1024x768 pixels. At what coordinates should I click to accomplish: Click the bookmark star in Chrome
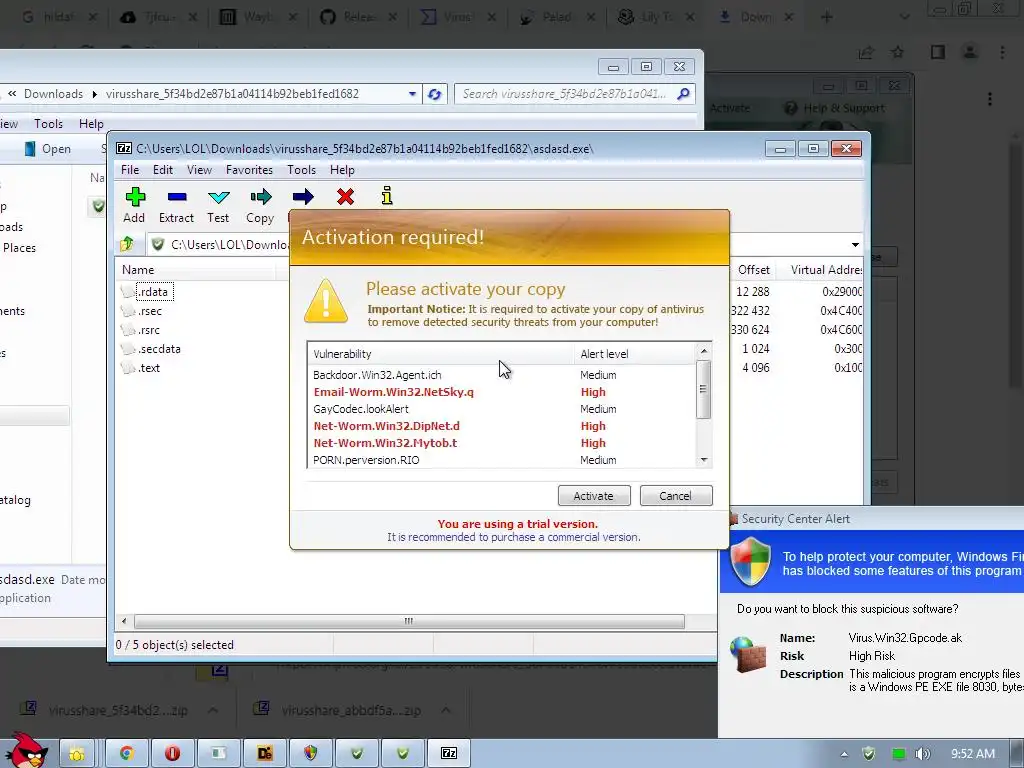(898, 52)
